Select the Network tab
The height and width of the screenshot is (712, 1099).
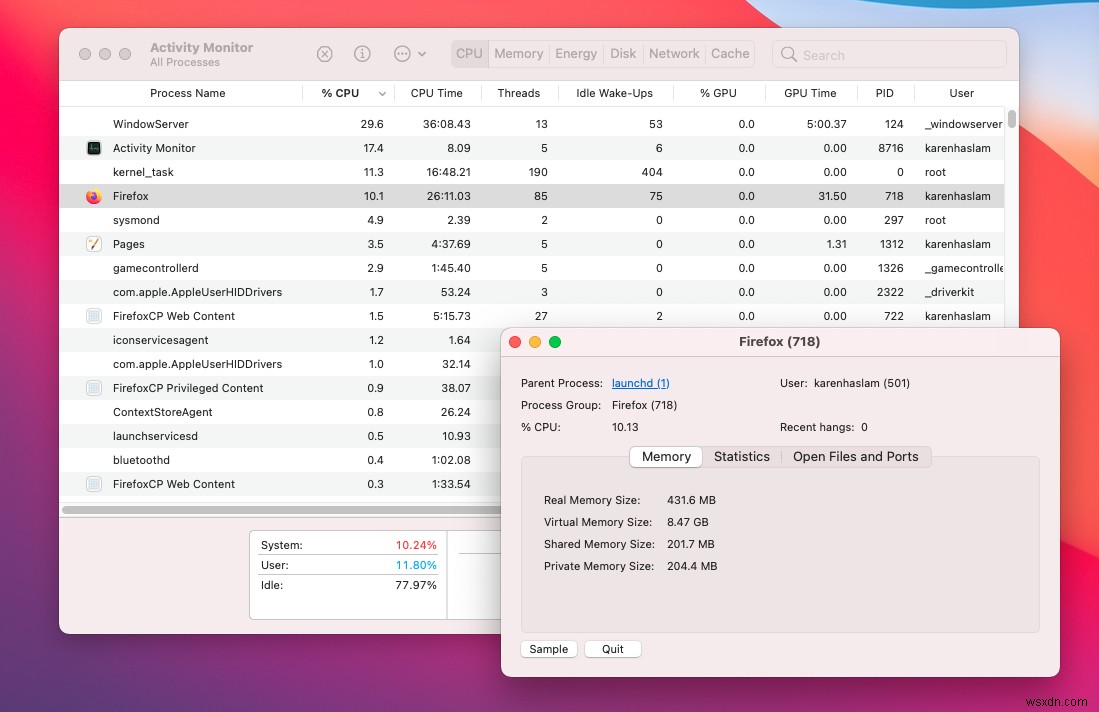674,54
